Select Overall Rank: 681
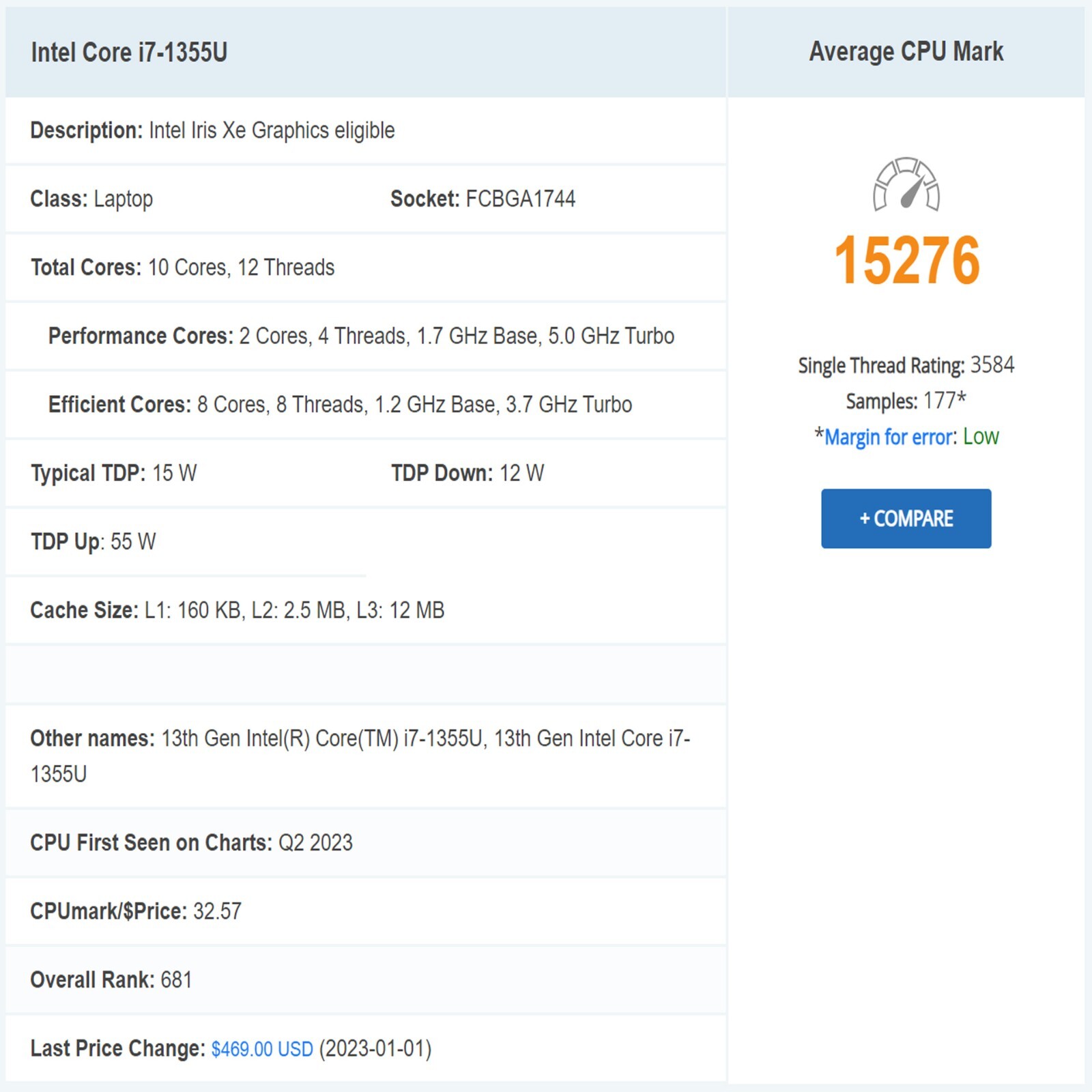The height and width of the screenshot is (1092, 1092). pyautogui.click(x=111, y=980)
